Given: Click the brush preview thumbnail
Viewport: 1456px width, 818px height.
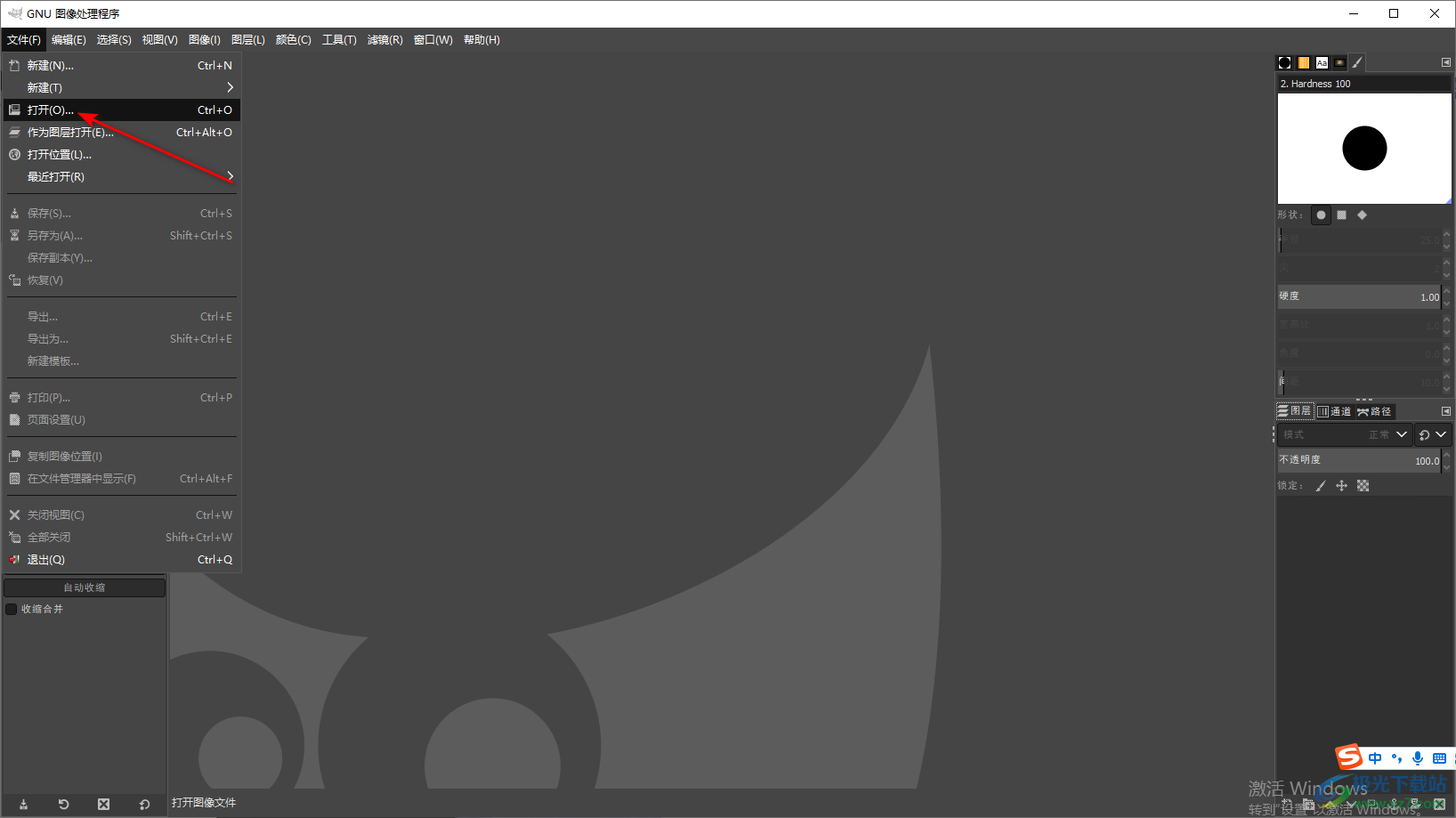Looking at the screenshot, I should 1364,149.
